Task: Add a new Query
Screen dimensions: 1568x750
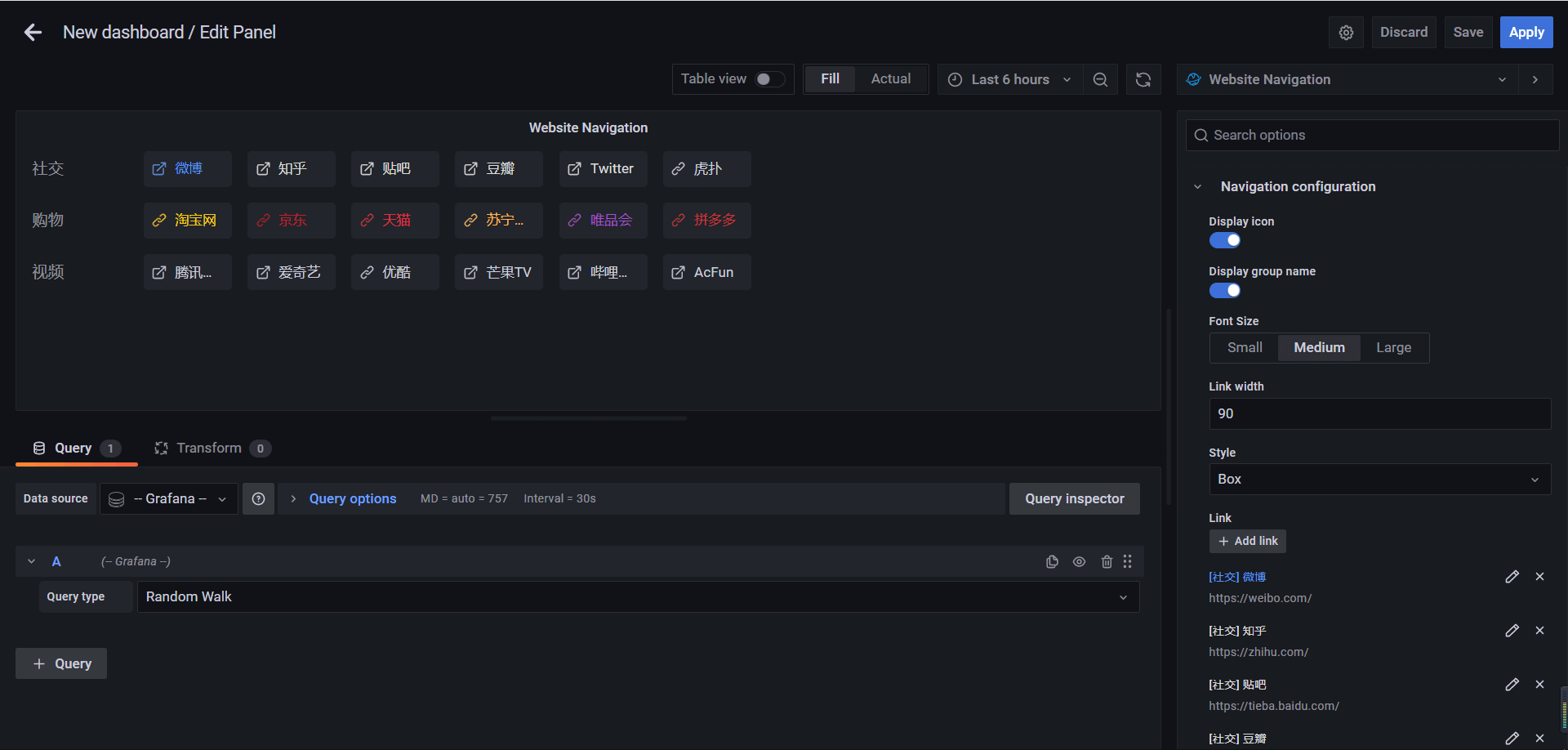Action: 61,663
